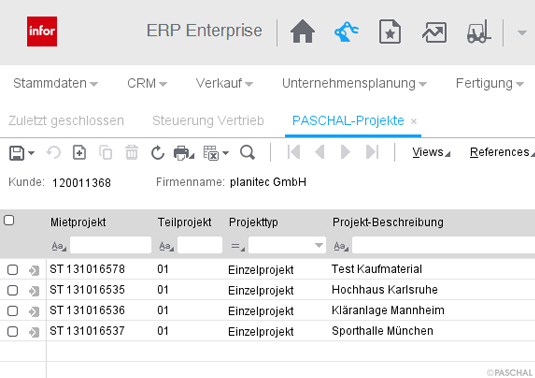Open the Views menu
The width and height of the screenshot is (535, 378).
coord(431,152)
